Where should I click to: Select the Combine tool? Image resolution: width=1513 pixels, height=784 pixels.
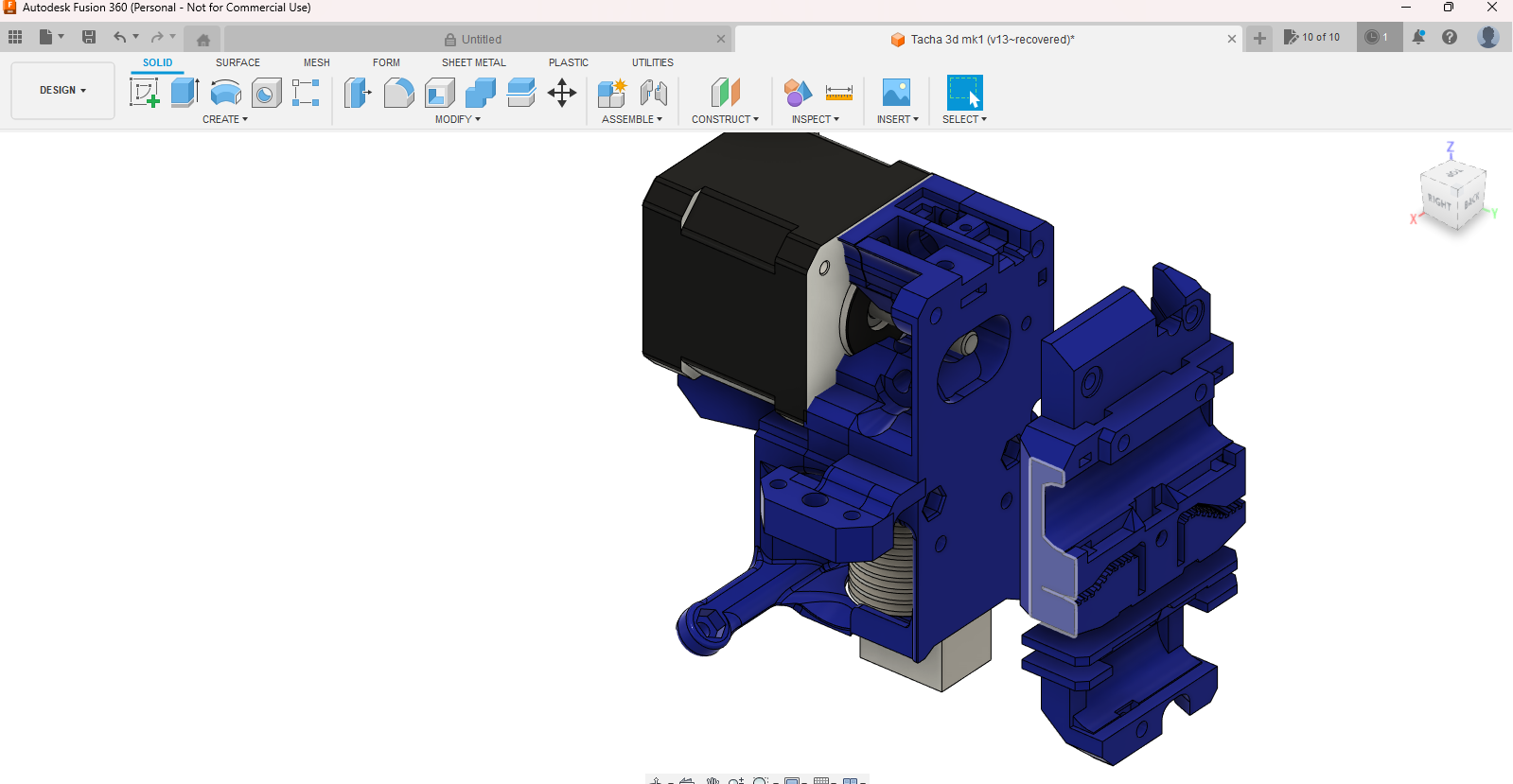click(481, 93)
